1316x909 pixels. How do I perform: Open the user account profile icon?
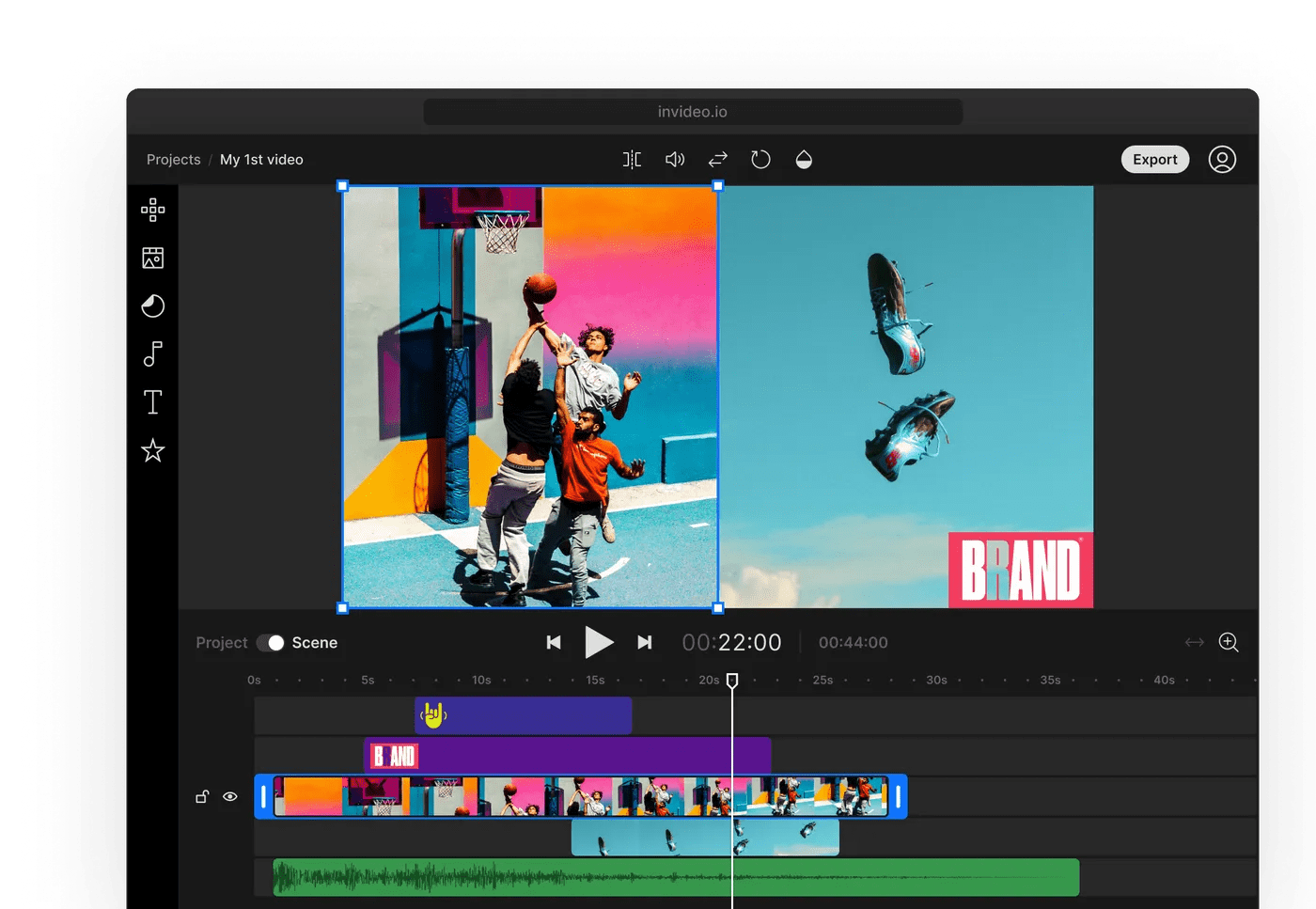coord(1222,160)
